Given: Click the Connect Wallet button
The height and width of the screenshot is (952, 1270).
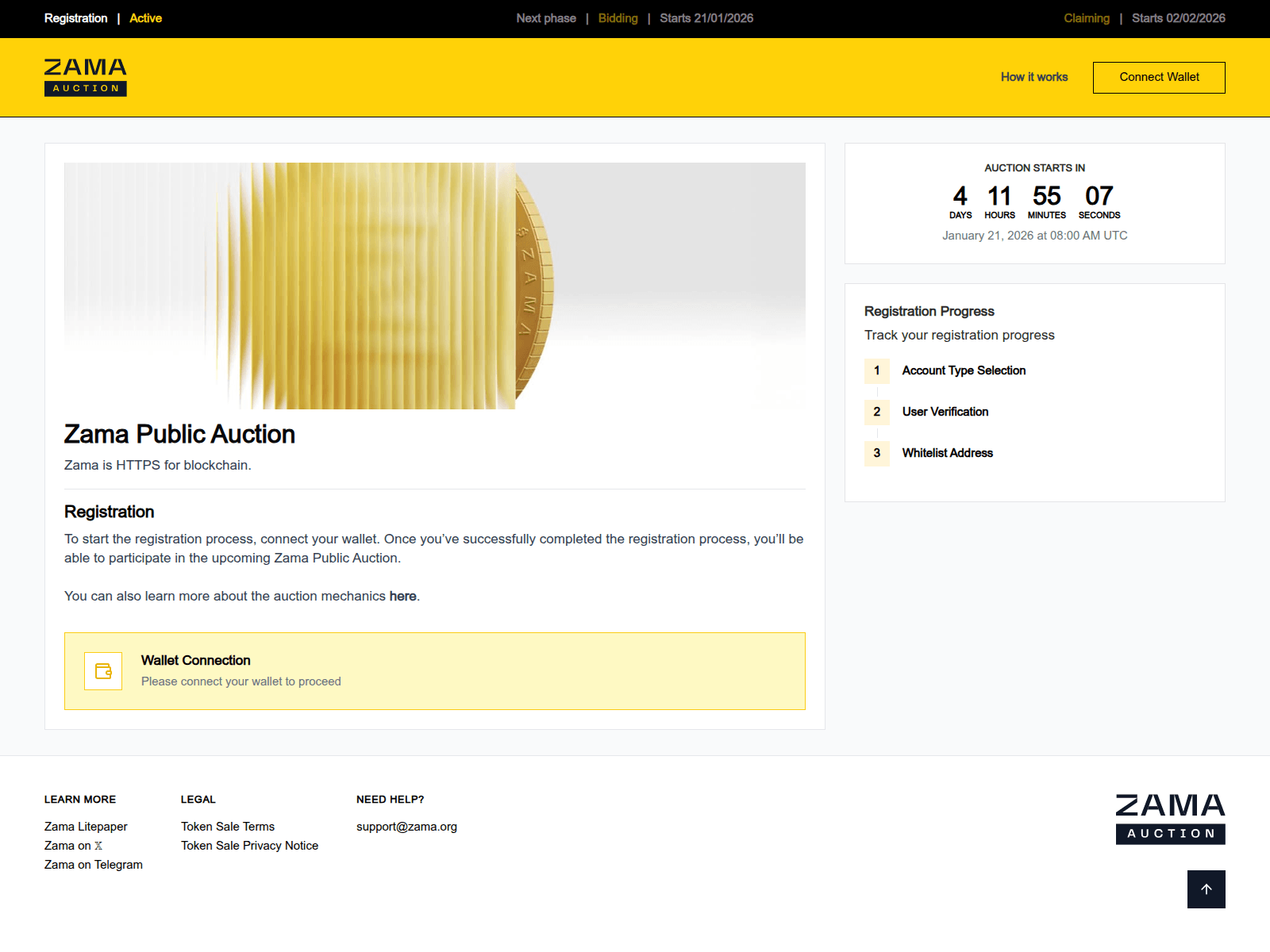Looking at the screenshot, I should pos(1159,78).
